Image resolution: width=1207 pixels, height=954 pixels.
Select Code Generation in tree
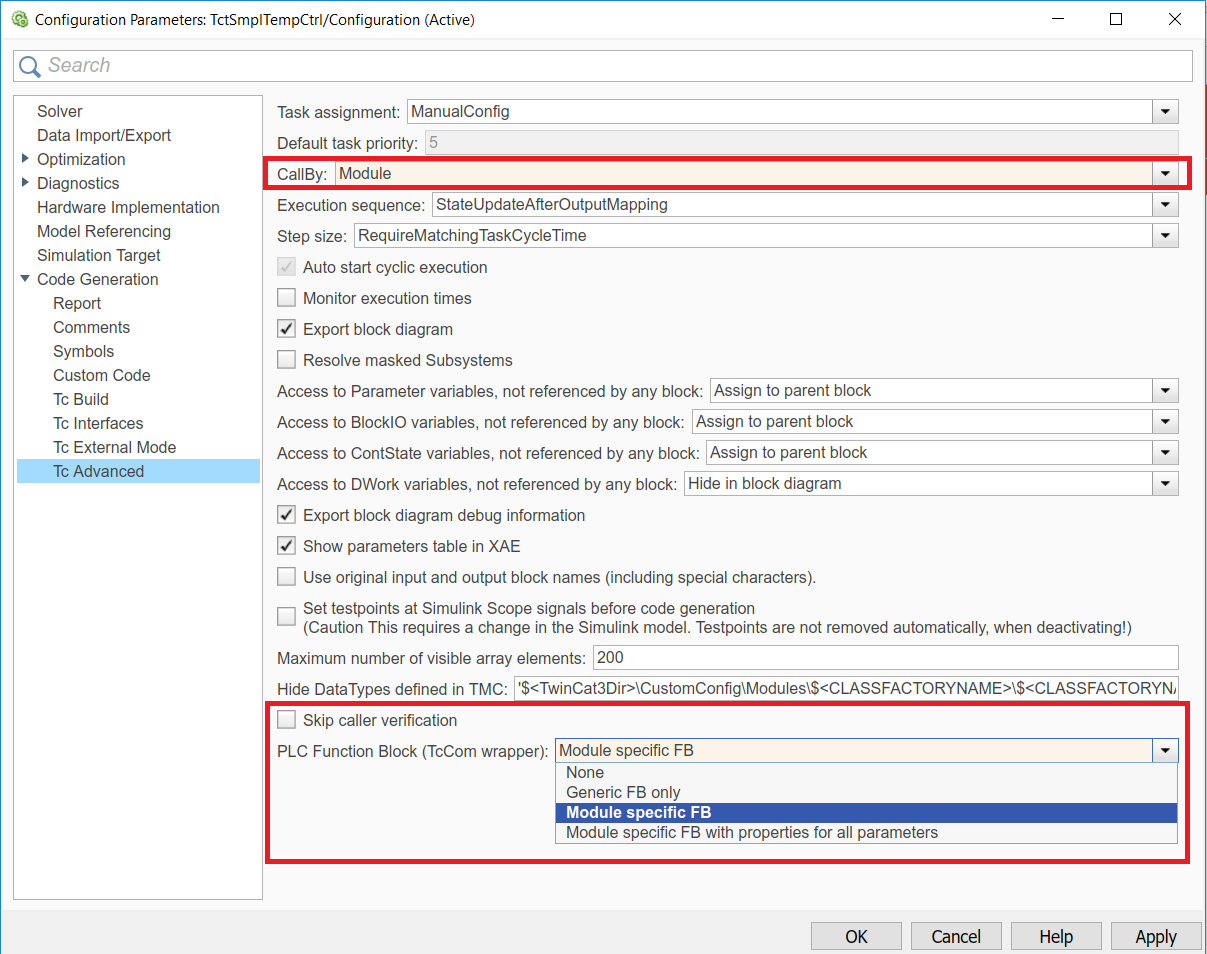pyautogui.click(x=98, y=279)
